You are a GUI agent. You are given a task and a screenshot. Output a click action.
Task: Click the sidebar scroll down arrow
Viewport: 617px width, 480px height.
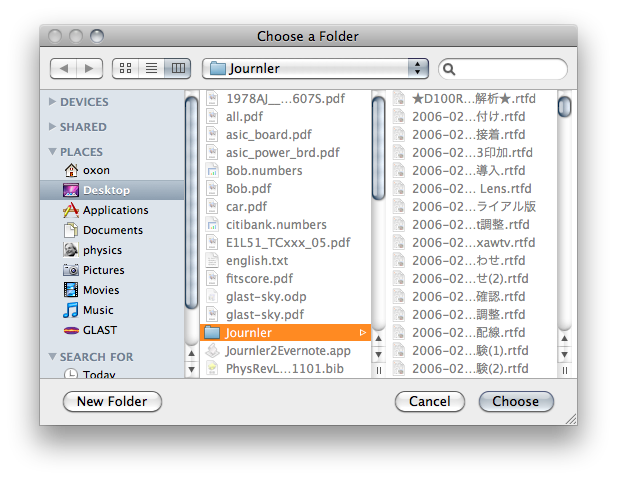point(191,370)
